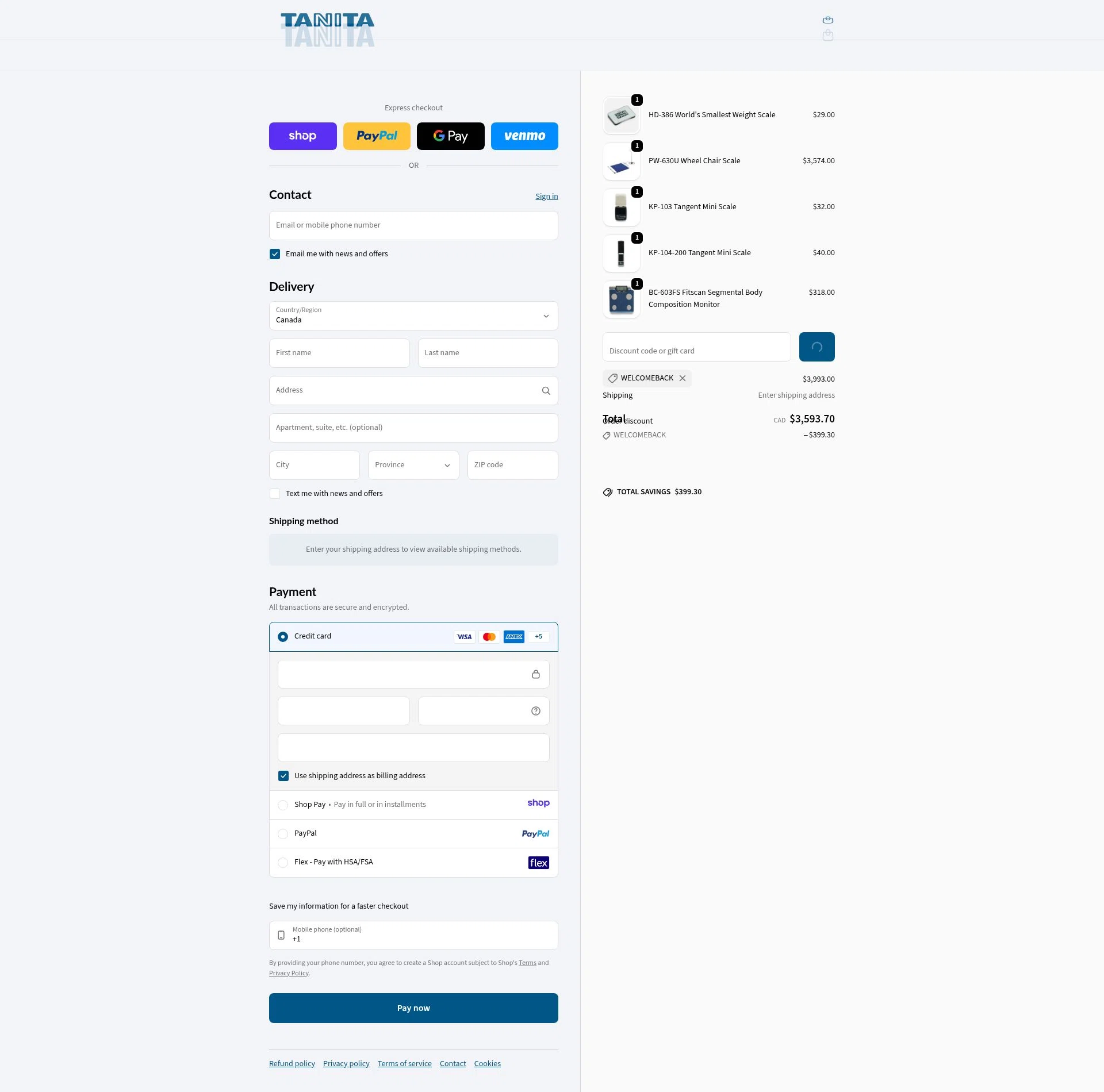Uncheck Email me with news and offers
The width and height of the screenshot is (1104, 1092).
click(x=275, y=253)
